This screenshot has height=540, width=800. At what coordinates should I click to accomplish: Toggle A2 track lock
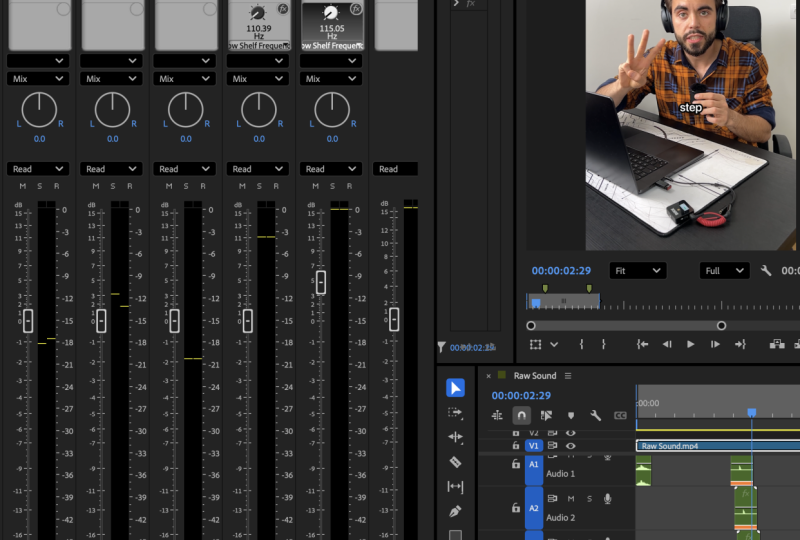pos(516,508)
